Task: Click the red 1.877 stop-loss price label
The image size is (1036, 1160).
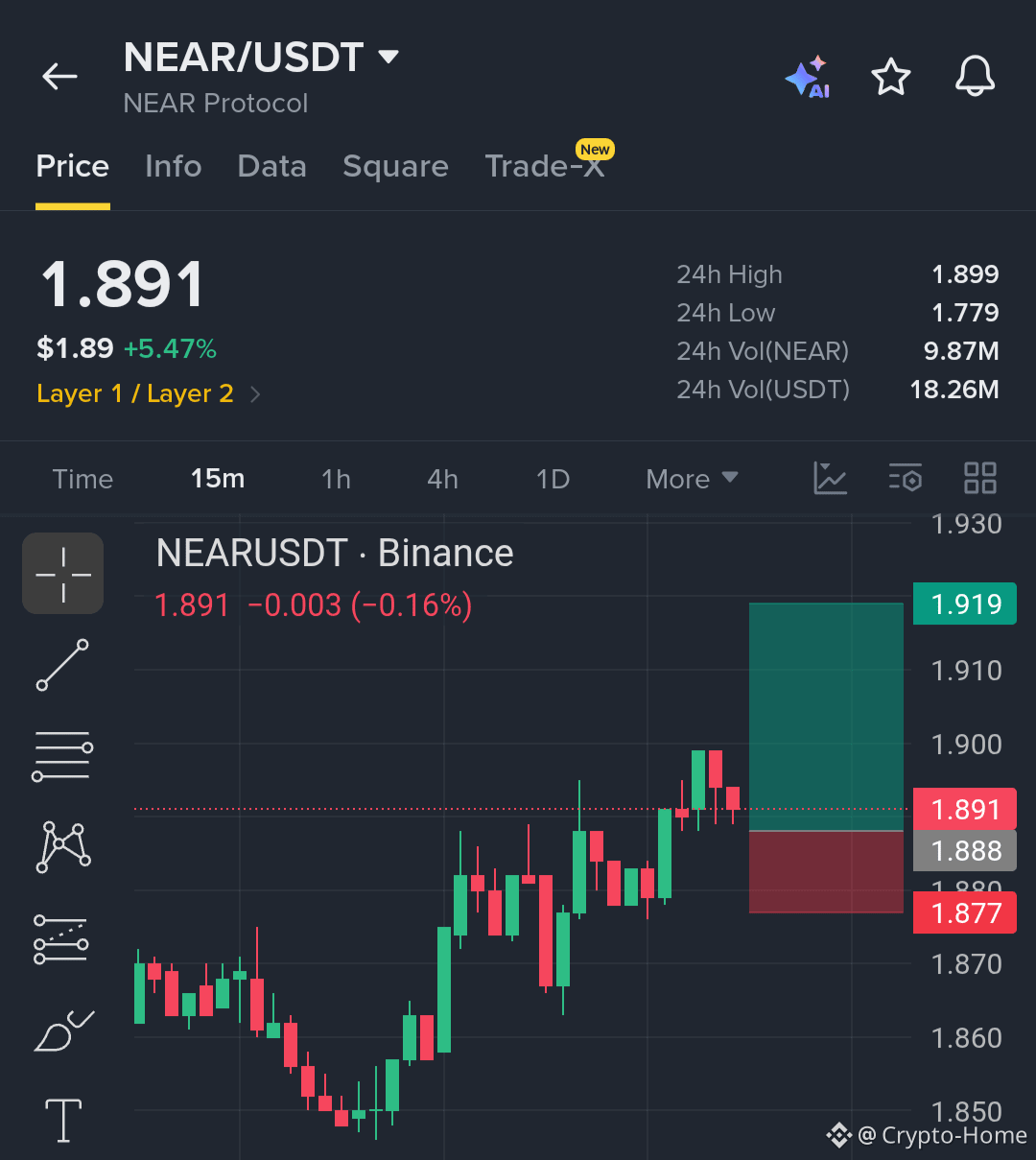Action: pos(965,913)
